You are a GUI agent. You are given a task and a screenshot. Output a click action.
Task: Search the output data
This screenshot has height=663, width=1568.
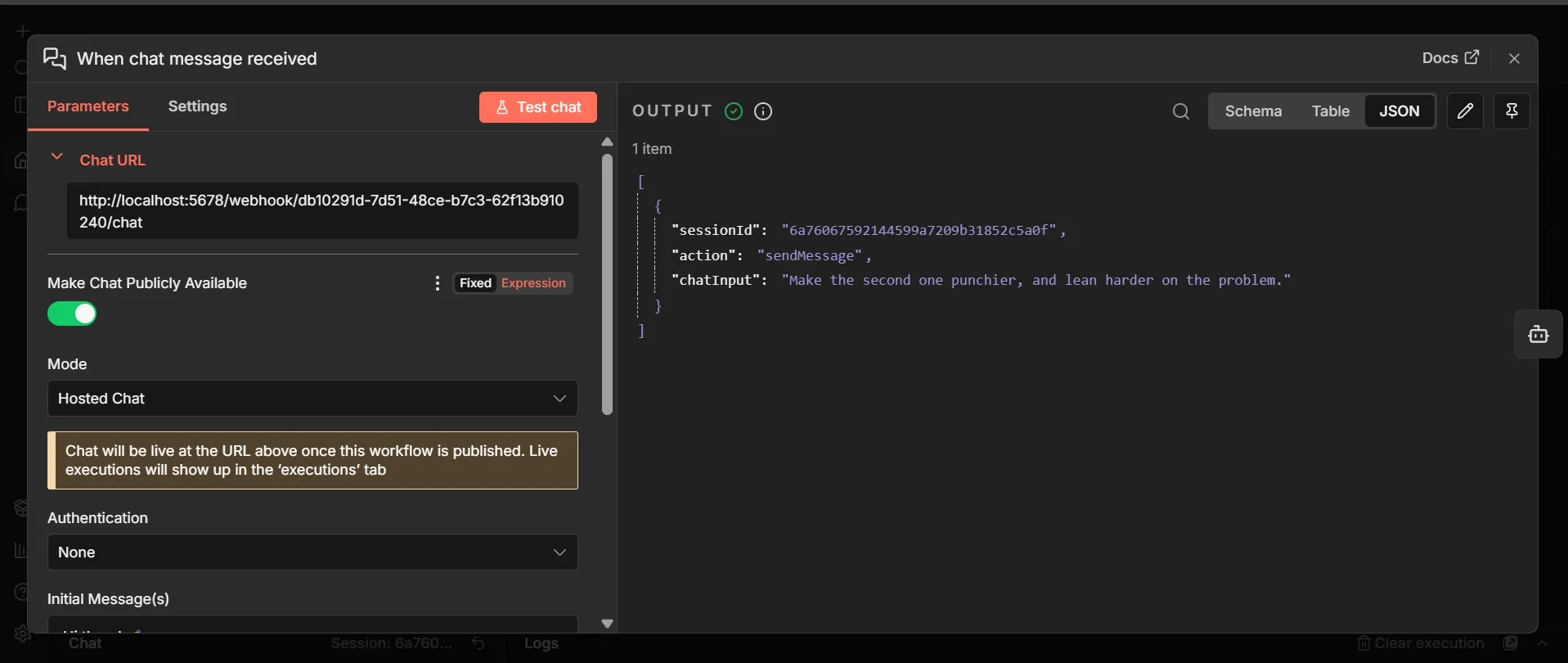[x=1180, y=111]
